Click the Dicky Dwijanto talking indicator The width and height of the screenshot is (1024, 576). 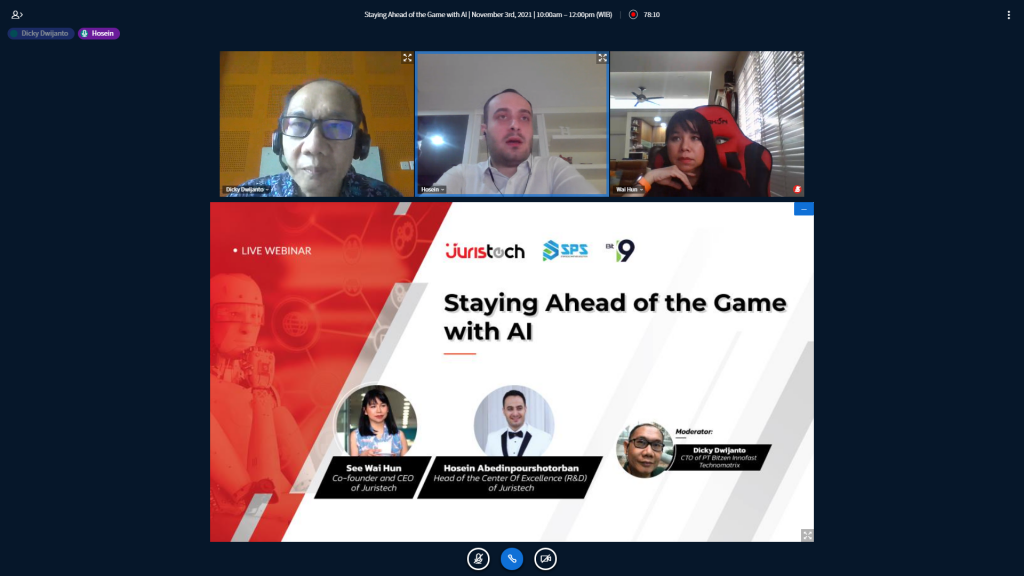click(41, 33)
